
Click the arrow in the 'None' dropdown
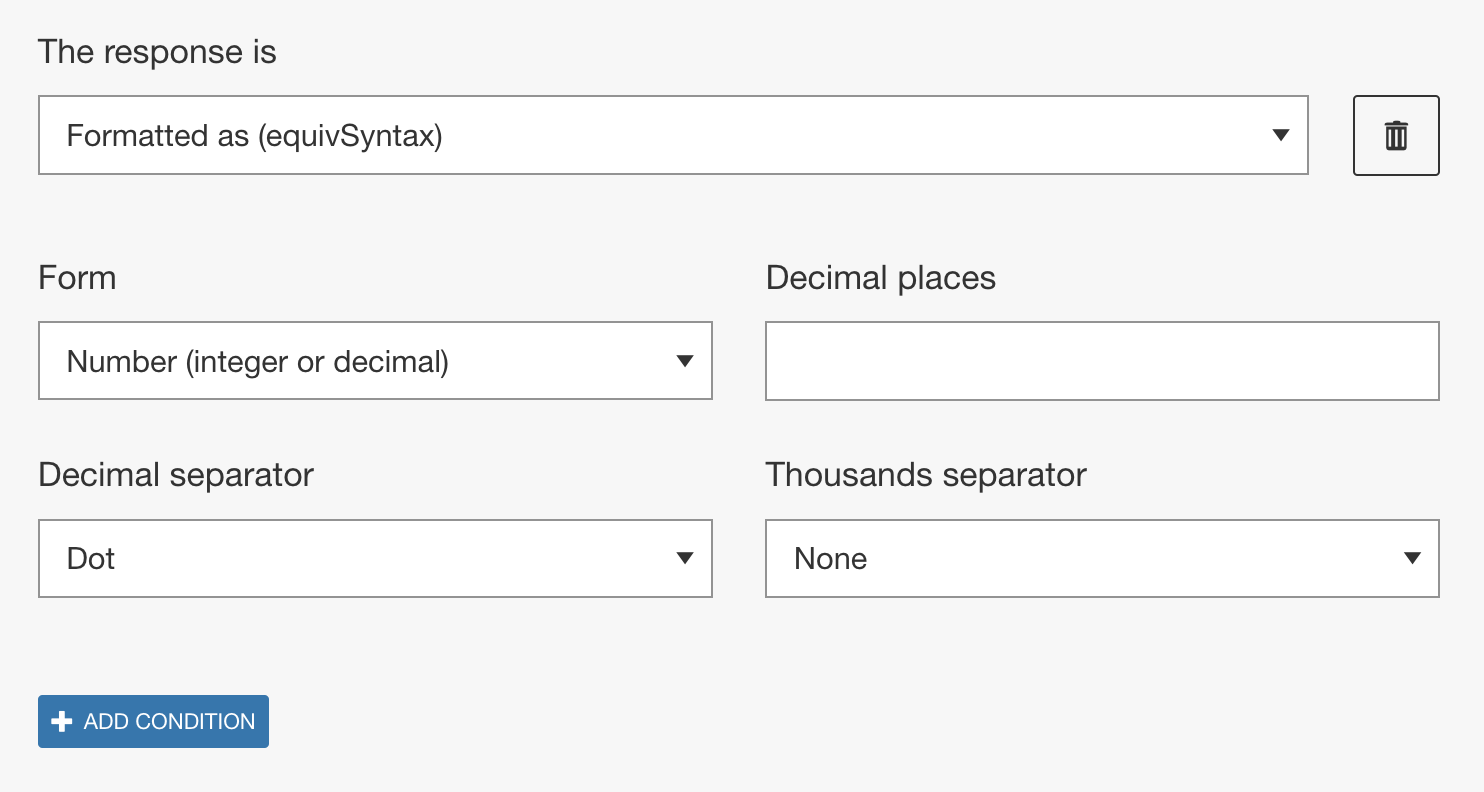coord(1412,558)
